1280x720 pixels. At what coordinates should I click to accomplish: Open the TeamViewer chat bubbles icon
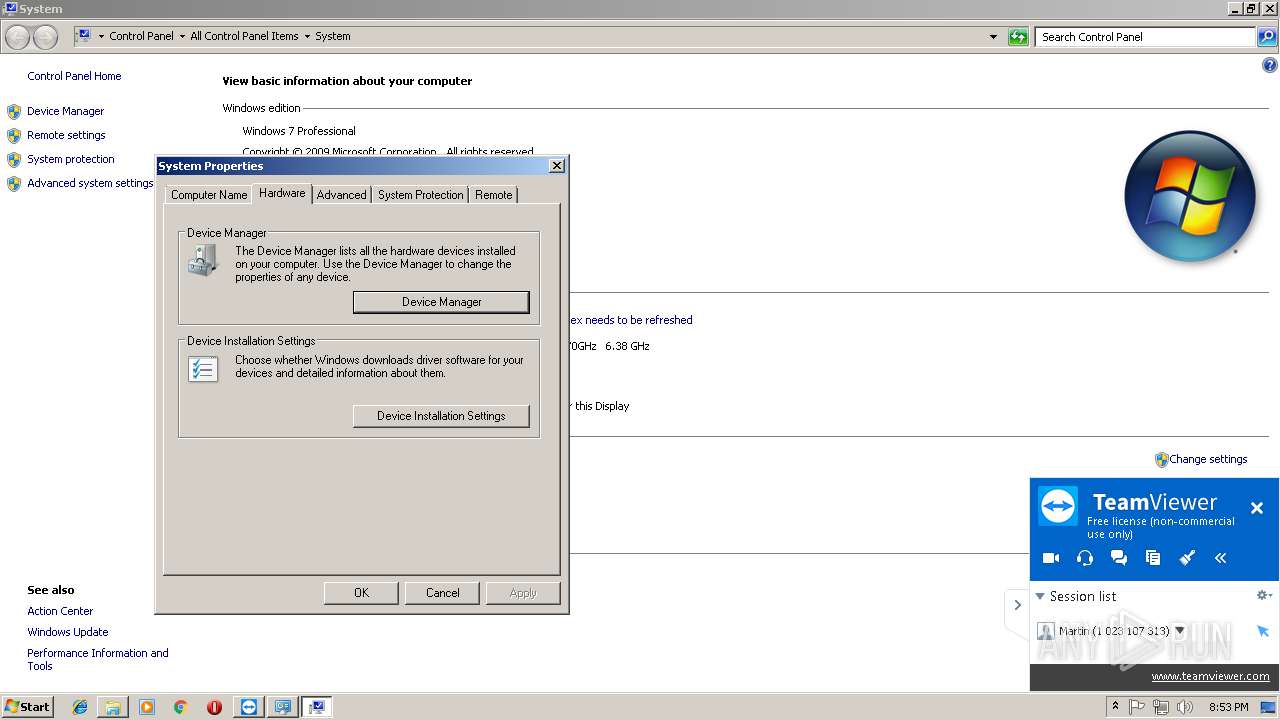(1119, 558)
